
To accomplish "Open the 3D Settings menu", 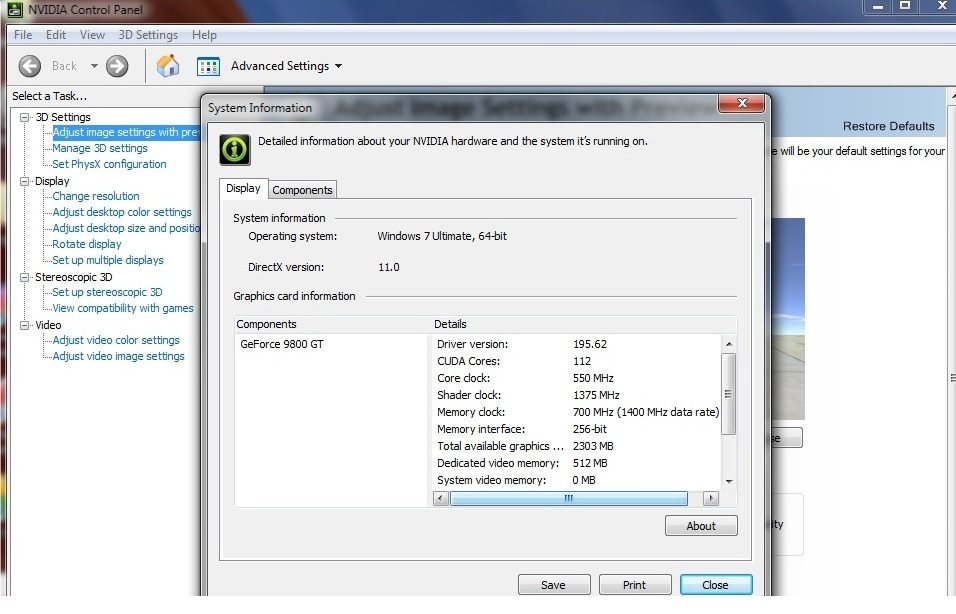I will pyautogui.click(x=148, y=35).
